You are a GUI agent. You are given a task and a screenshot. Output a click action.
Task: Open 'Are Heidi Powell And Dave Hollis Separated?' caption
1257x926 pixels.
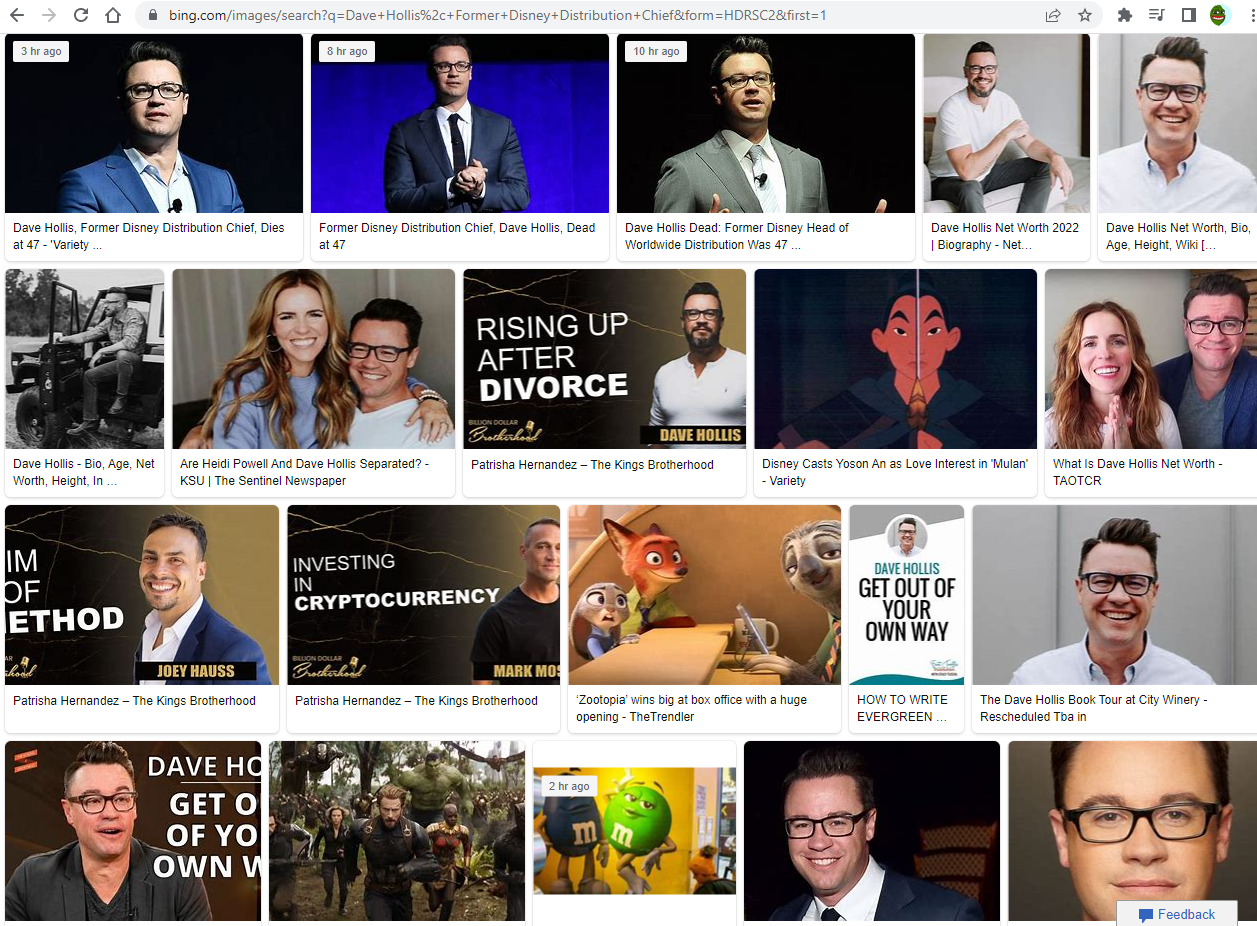click(x=304, y=472)
